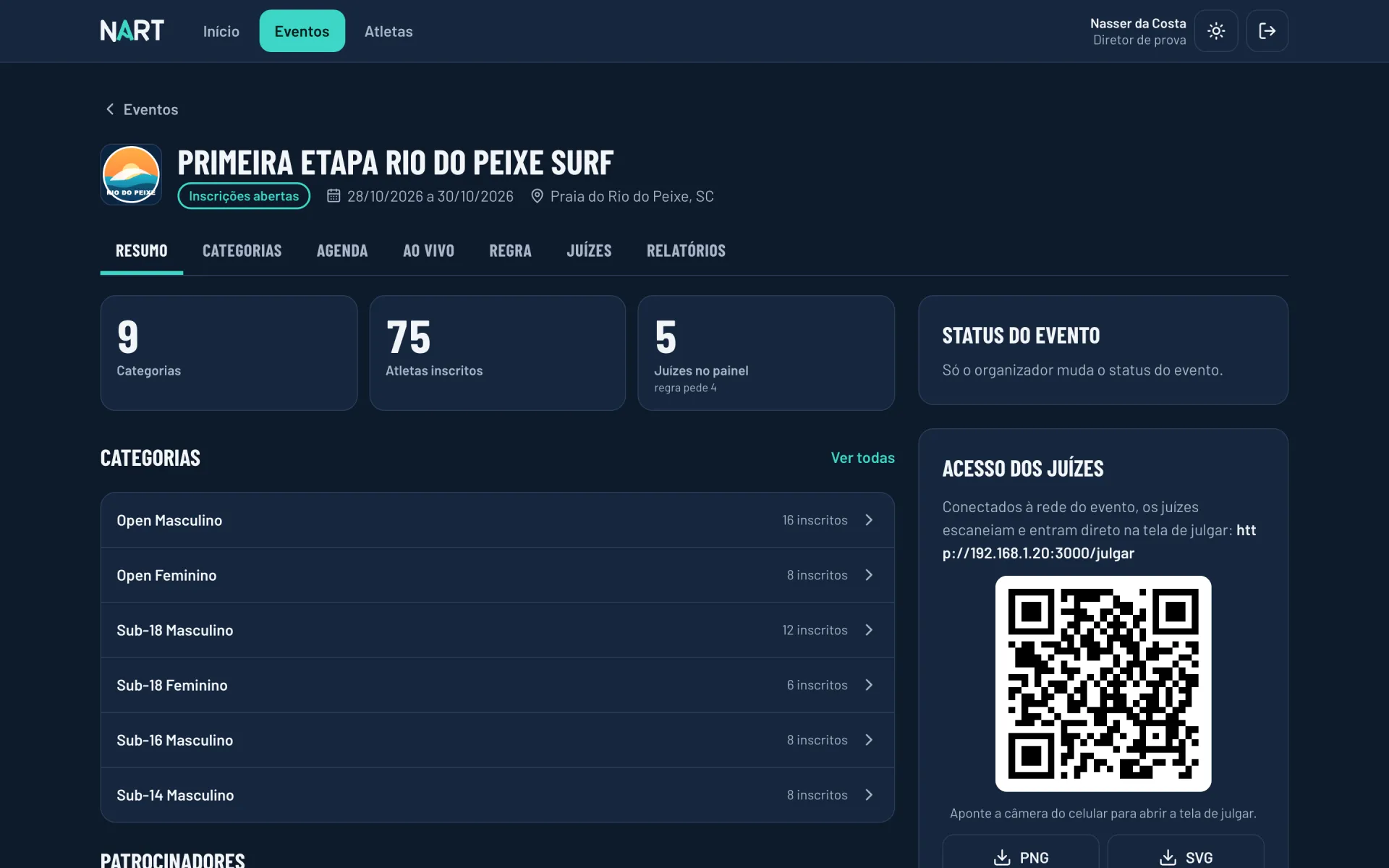Click the location pin icon
The width and height of the screenshot is (1389, 868).
tap(537, 196)
